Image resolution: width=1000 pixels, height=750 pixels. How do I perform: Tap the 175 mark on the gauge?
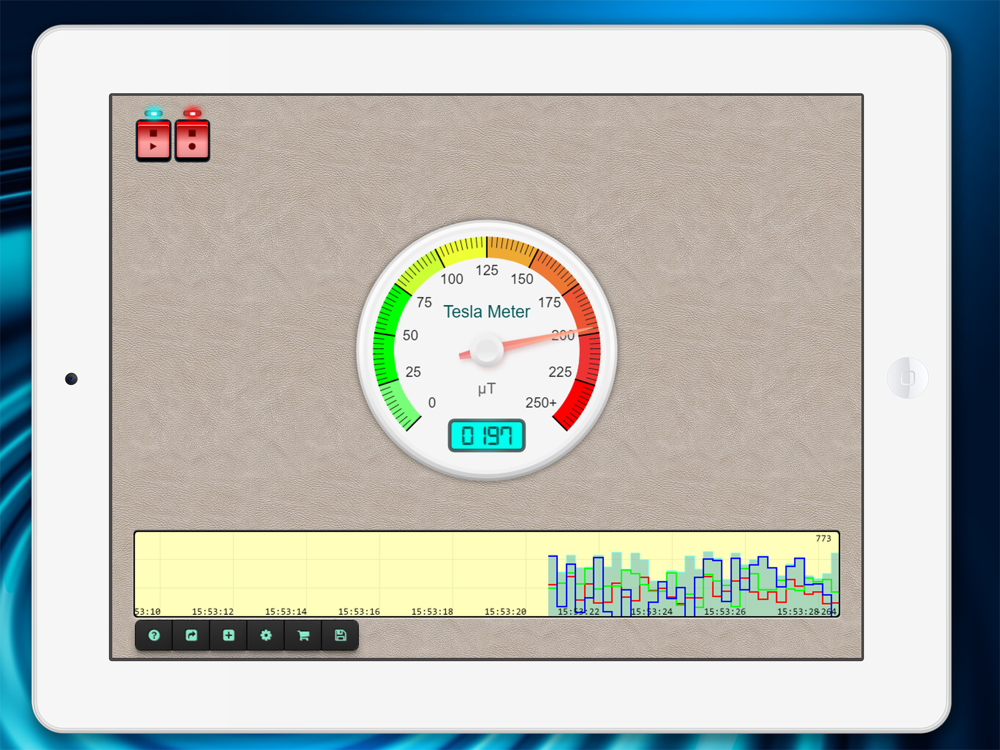[549, 302]
